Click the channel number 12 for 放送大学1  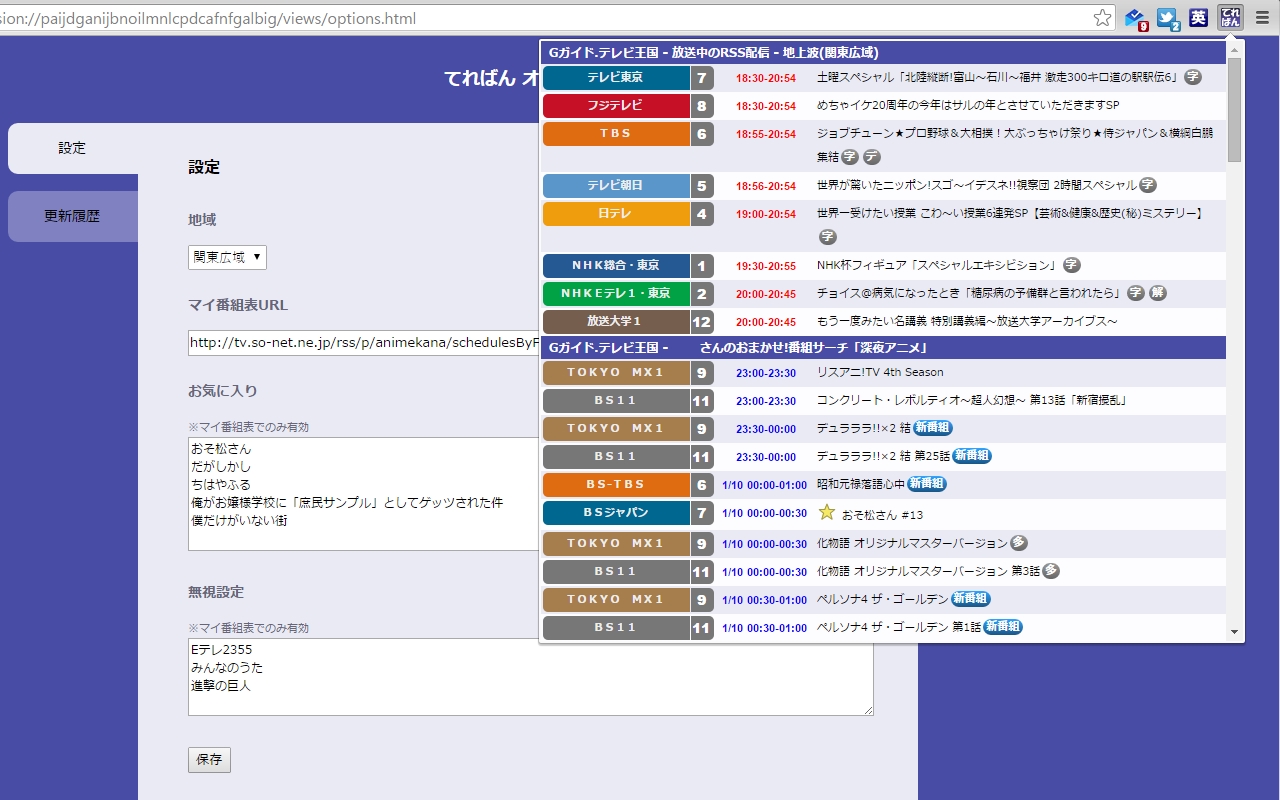pyautogui.click(x=702, y=322)
